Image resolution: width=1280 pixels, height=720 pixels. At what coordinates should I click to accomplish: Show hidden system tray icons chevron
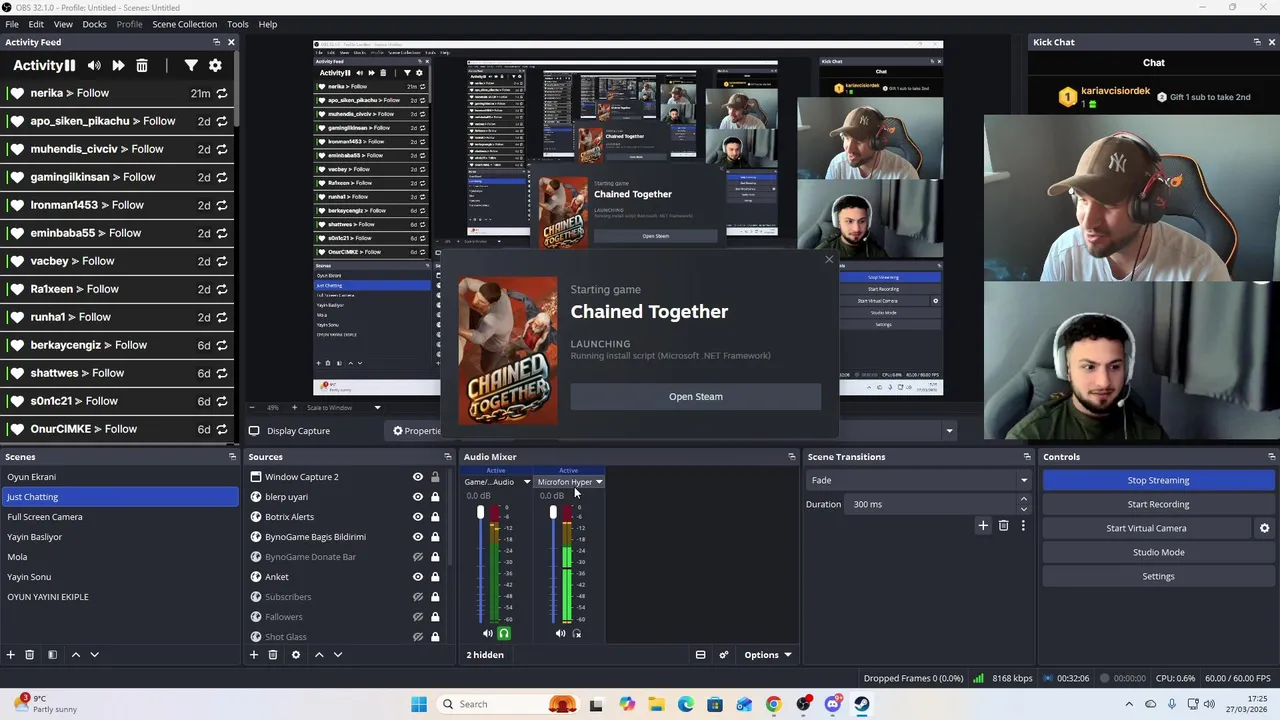1129,704
